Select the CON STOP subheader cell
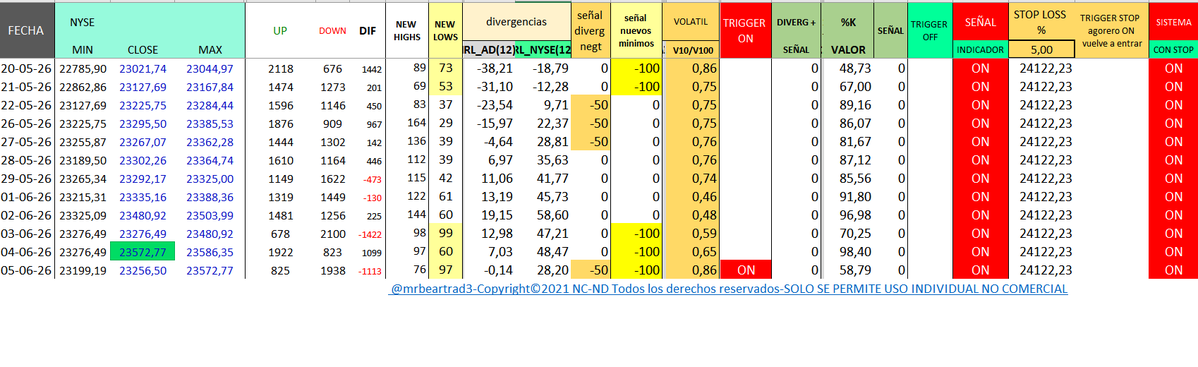Screen dimensions: 1198x367 coord(1173,50)
